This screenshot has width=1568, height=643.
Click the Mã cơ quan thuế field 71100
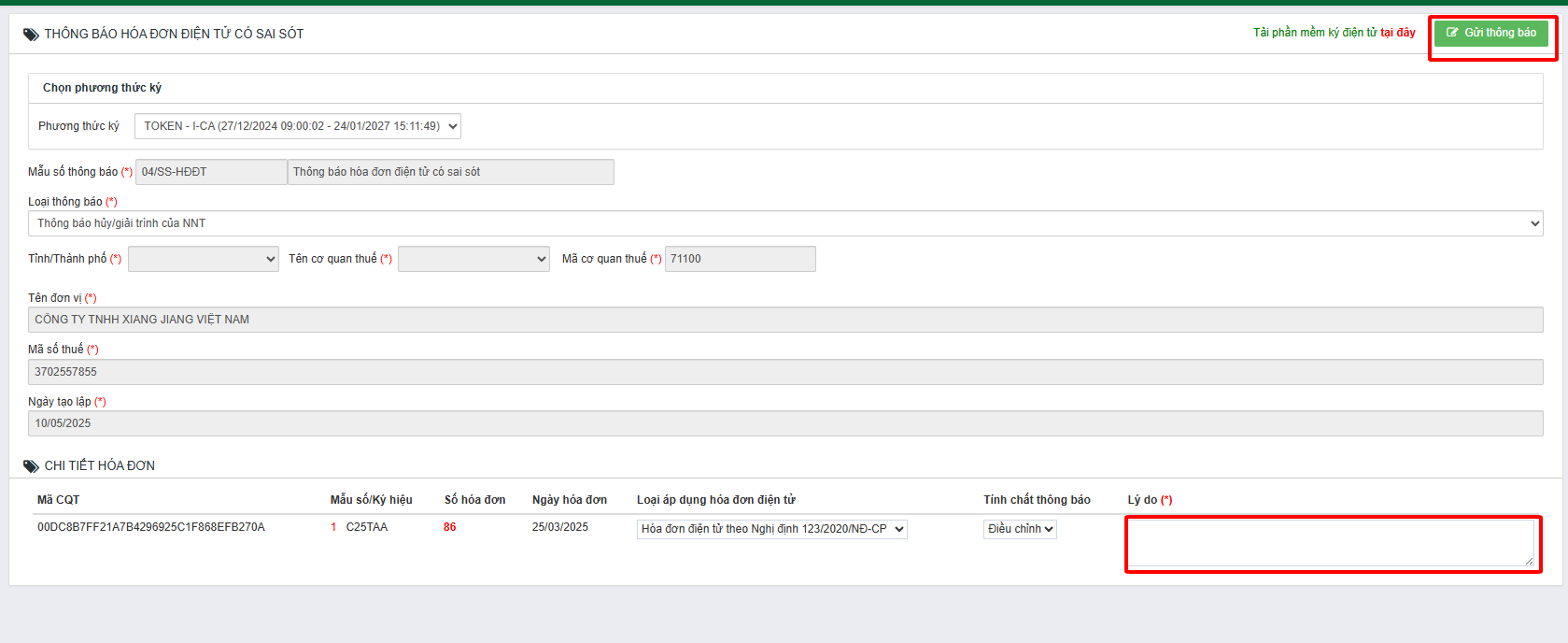[740, 259]
